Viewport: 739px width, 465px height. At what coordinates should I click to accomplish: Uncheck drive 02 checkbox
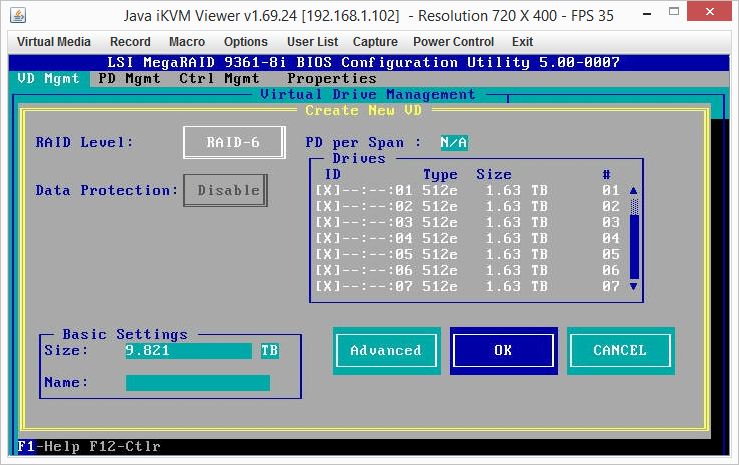328,206
